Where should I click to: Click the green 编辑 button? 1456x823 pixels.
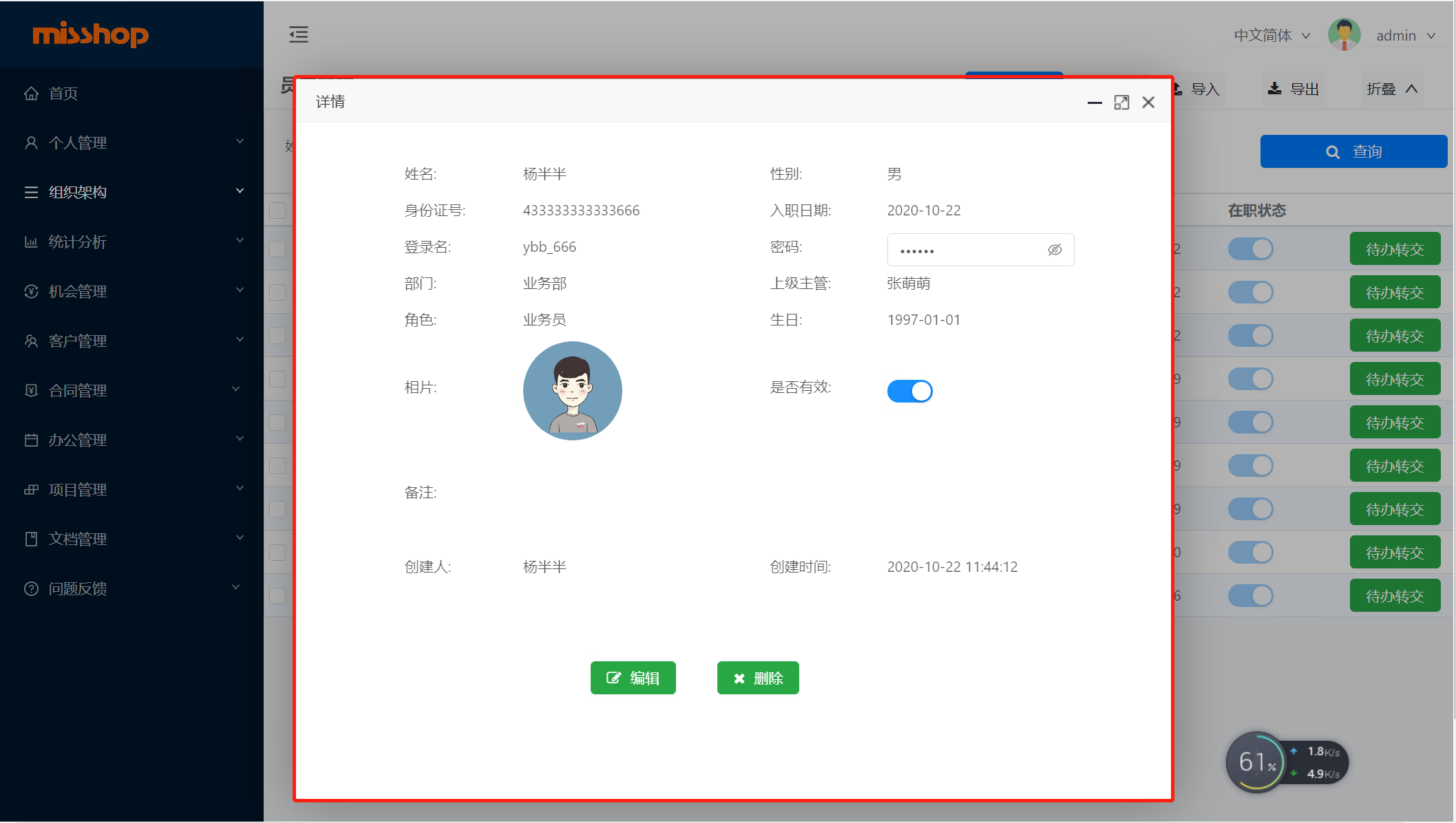coord(633,678)
